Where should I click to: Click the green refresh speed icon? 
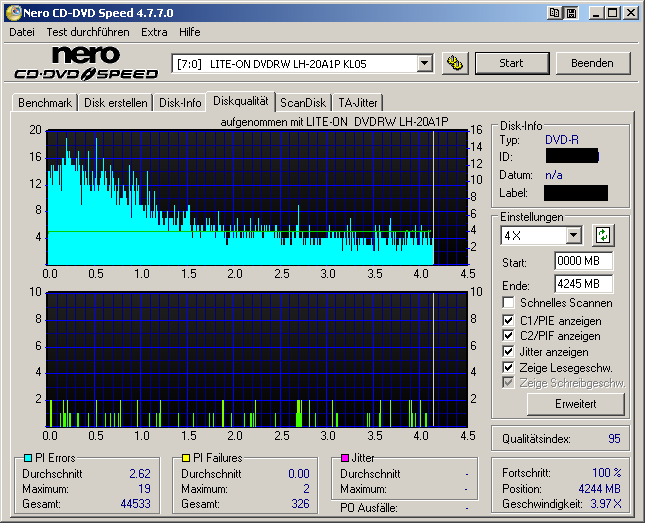point(602,236)
